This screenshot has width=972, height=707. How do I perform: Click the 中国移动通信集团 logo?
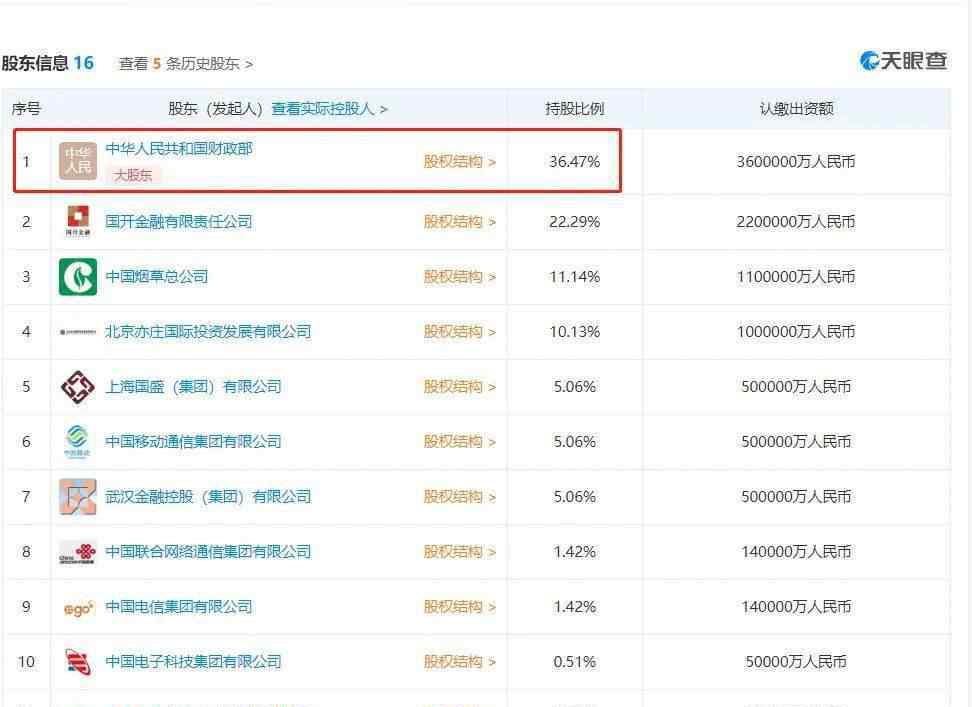(77, 441)
